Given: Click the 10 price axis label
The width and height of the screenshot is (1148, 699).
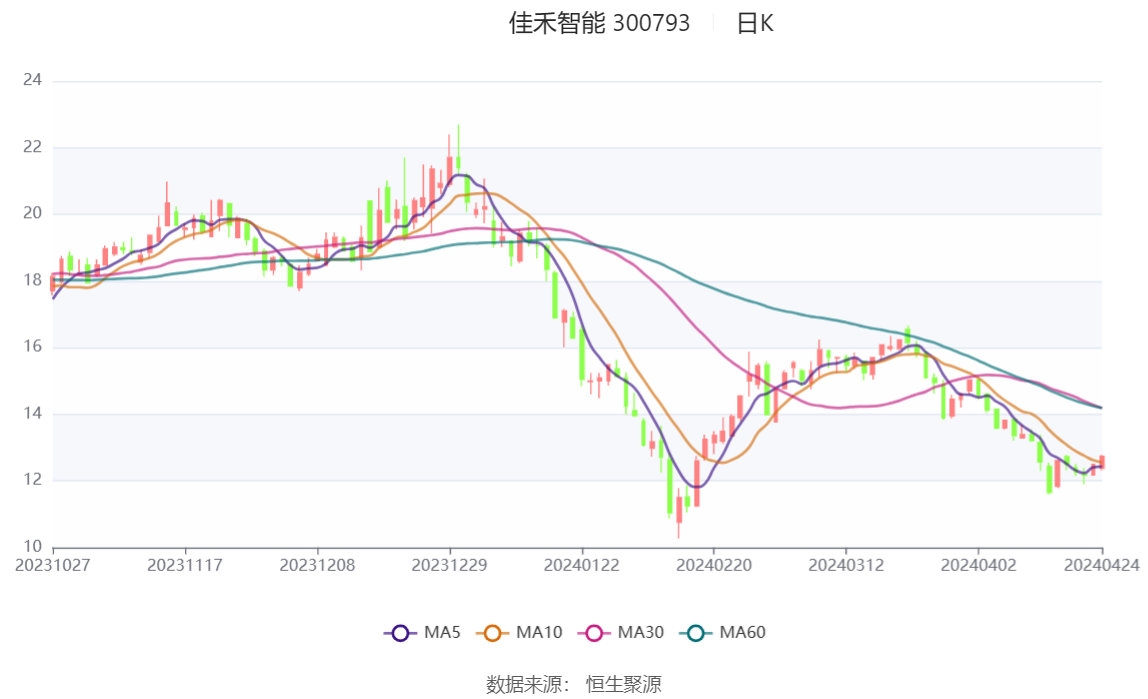Looking at the screenshot, I should [x=32, y=547].
